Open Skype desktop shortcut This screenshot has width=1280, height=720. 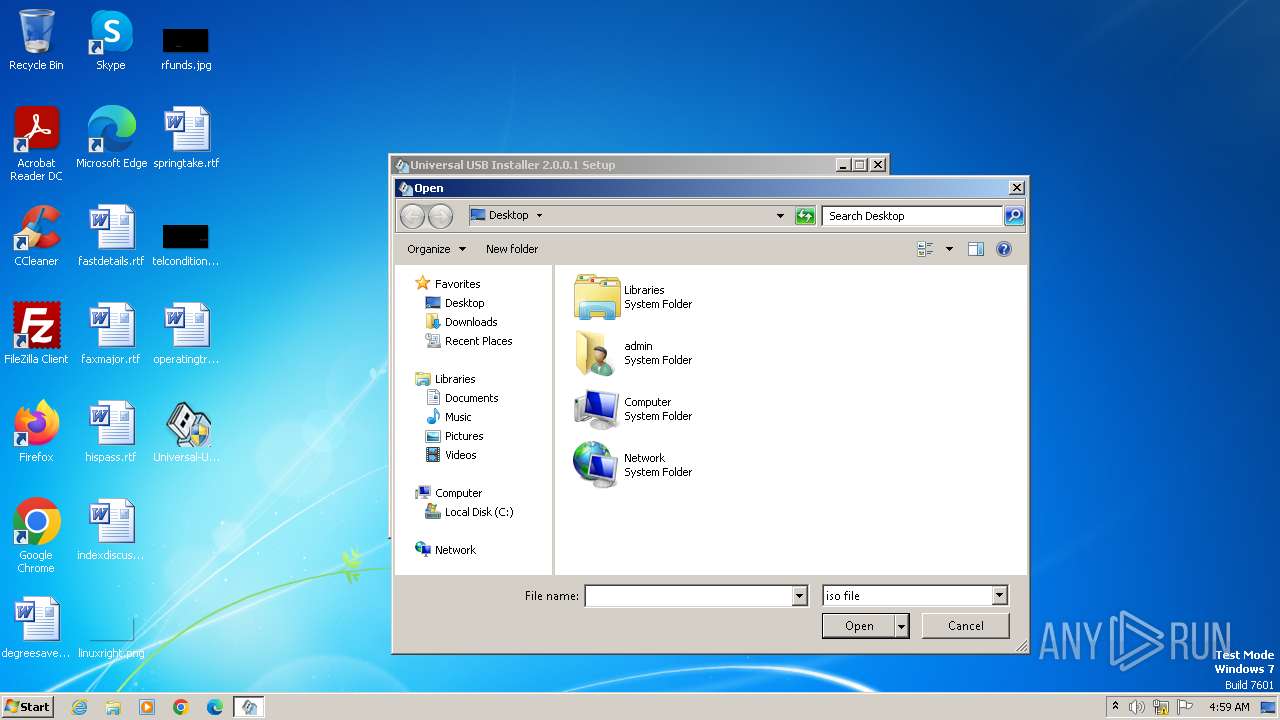click(x=110, y=40)
